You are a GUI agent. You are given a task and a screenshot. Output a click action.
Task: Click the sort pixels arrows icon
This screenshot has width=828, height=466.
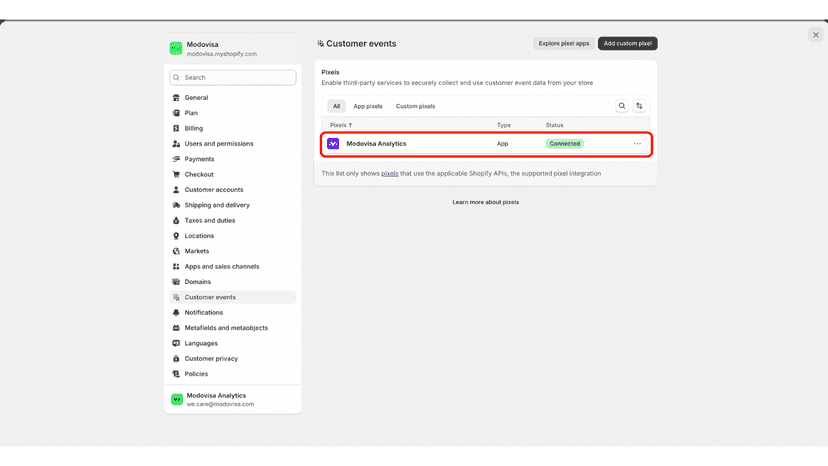coord(639,106)
